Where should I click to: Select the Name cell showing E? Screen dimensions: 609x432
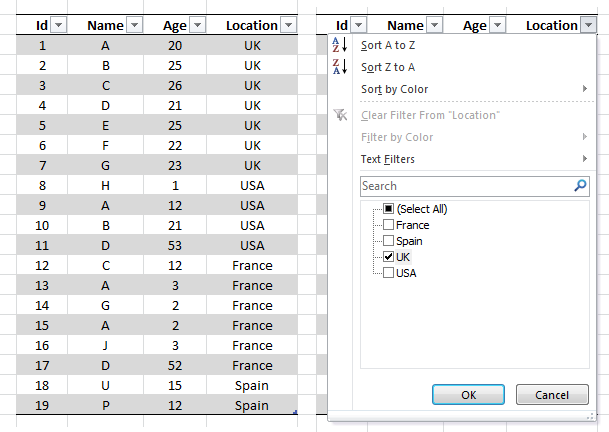(105, 125)
